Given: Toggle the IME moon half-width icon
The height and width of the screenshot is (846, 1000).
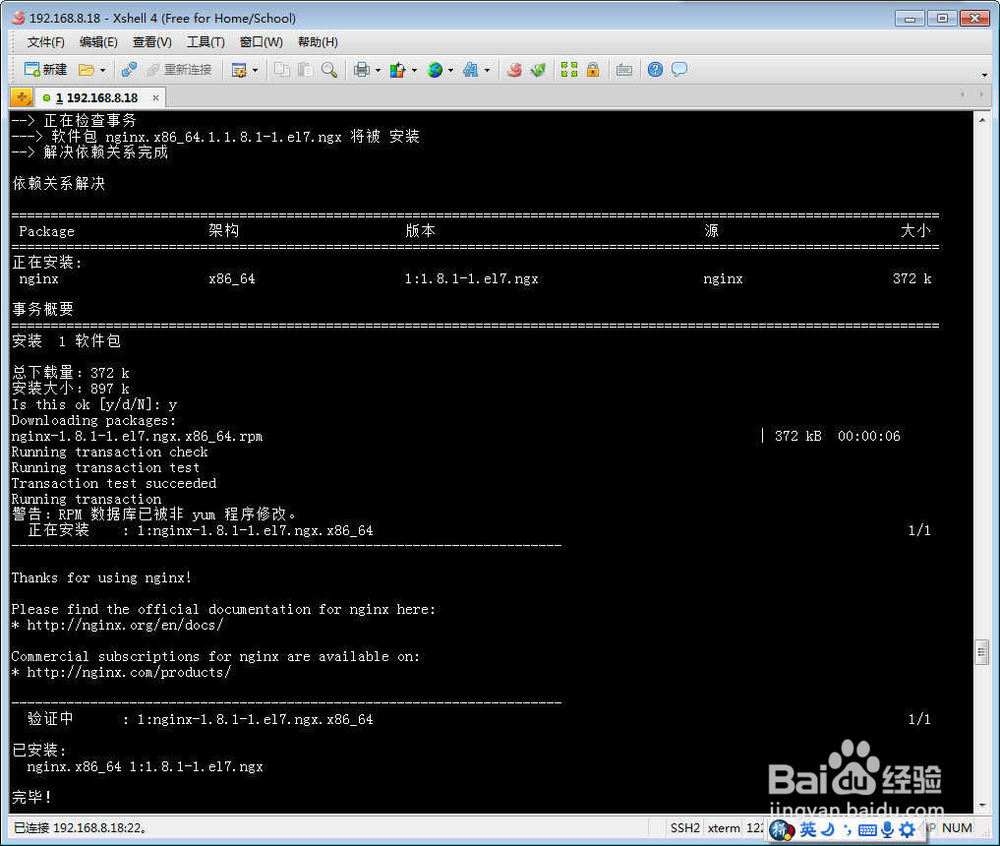Looking at the screenshot, I should point(828,829).
